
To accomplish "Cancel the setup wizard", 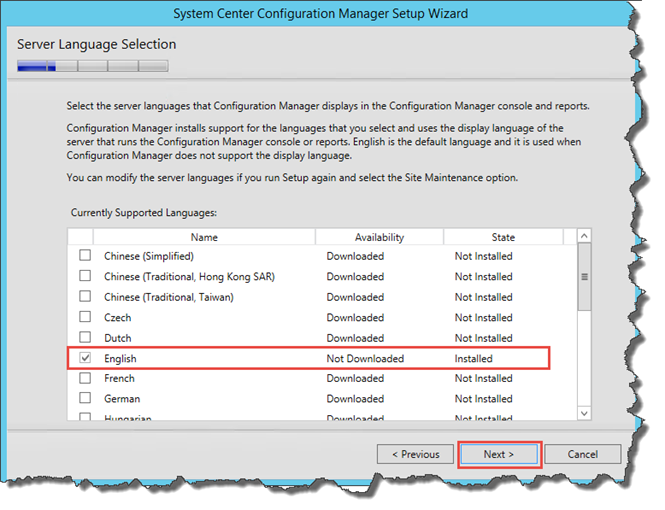I will coord(583,454).
